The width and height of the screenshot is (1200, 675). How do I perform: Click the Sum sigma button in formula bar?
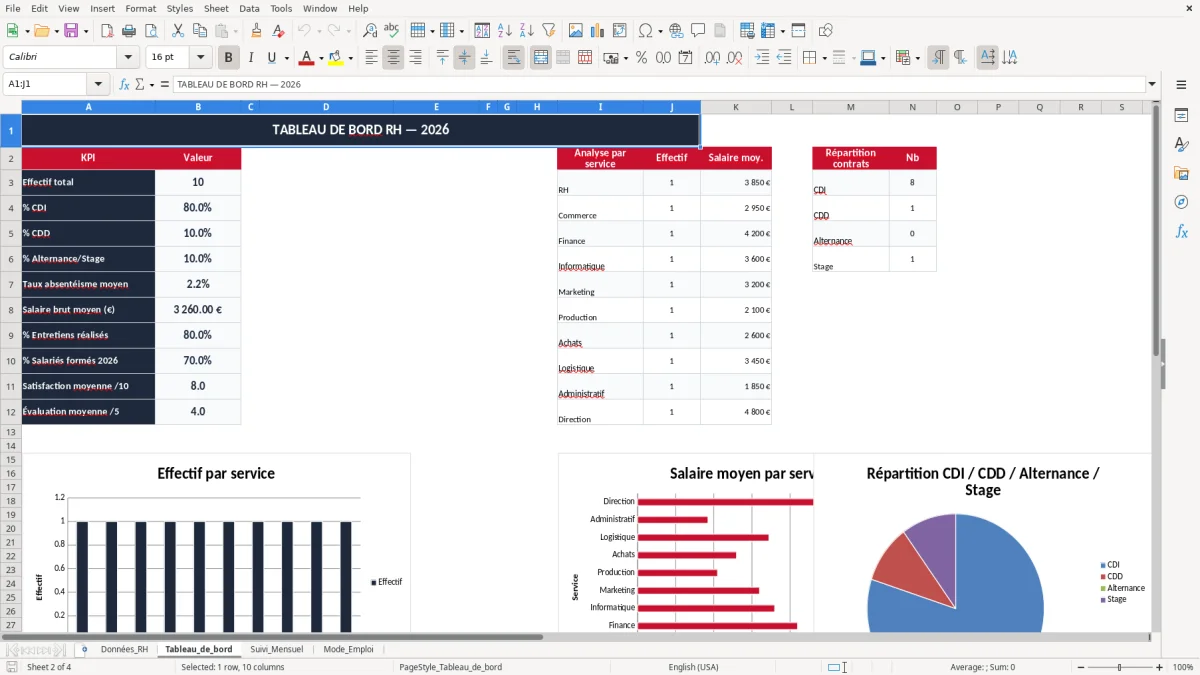(139, 84)
